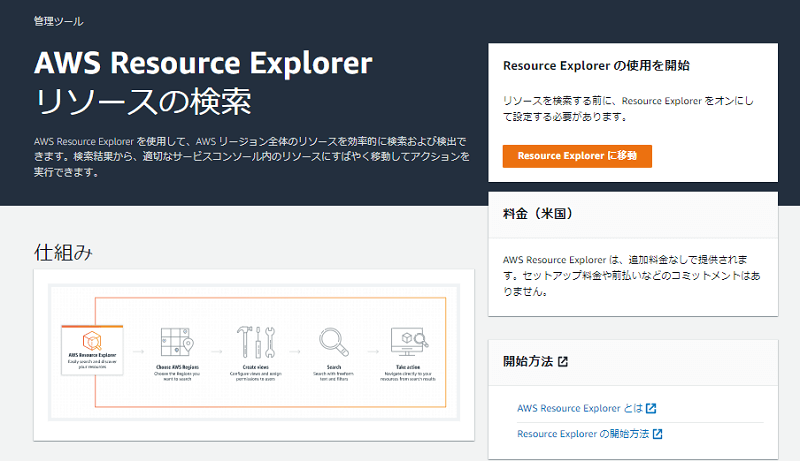The width and height of the screenshot is (800, 461).
Task: Click the orange 'Resource Explorer に移動' button
Action: pyautogui.click(x=577, y=156)
